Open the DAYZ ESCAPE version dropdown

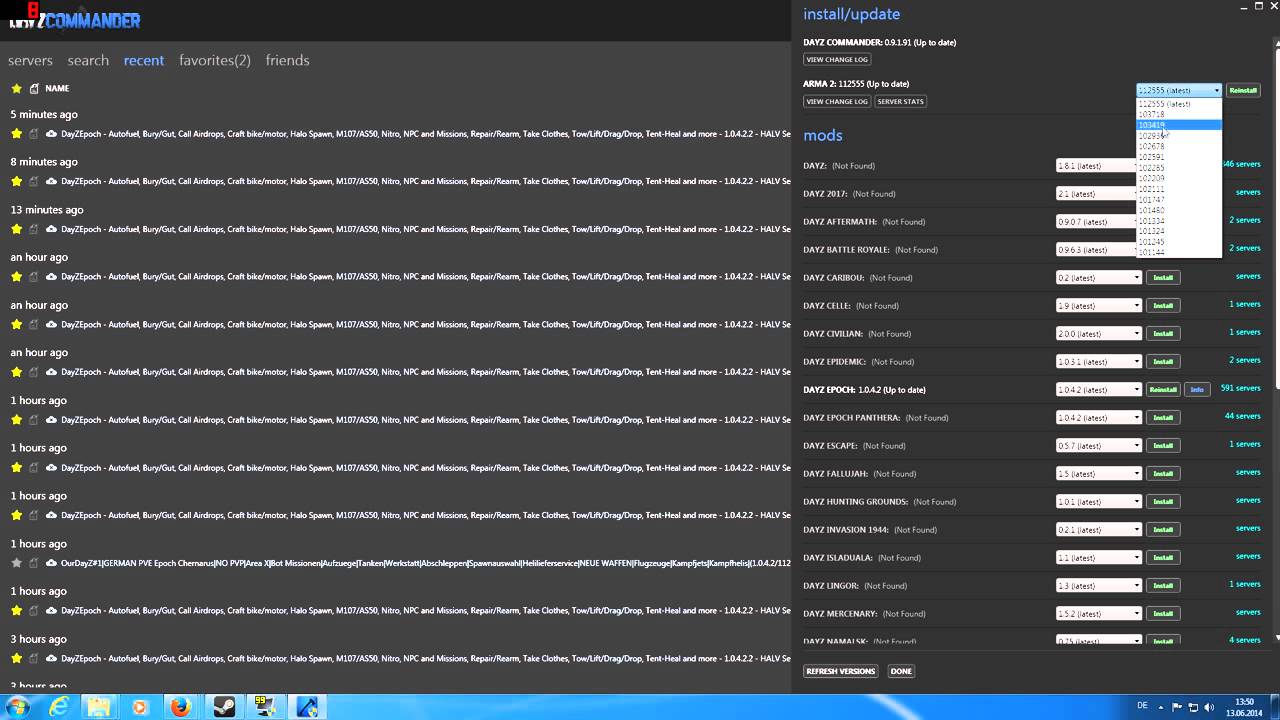click(1099, 445)
